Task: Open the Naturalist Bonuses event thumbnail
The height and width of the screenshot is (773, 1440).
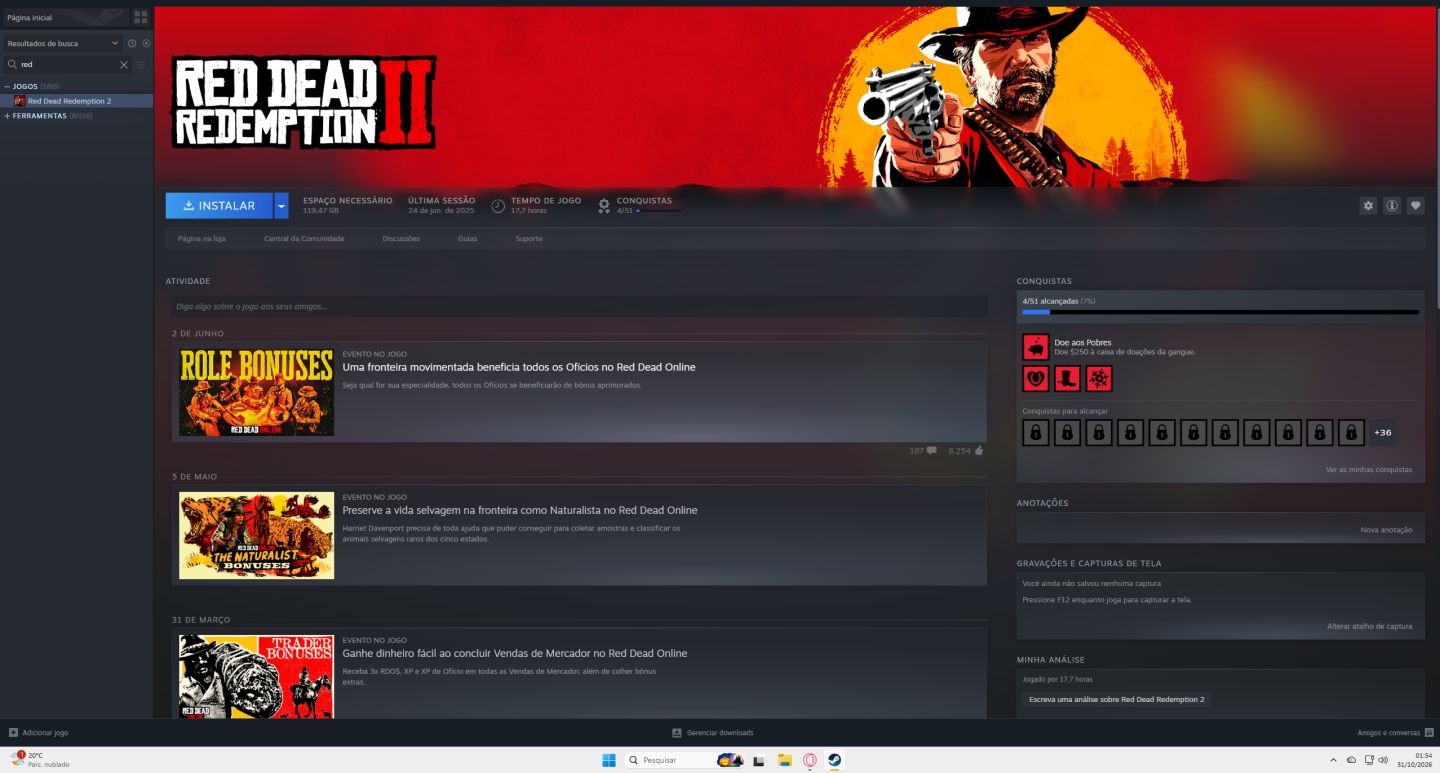Action: 256,535
